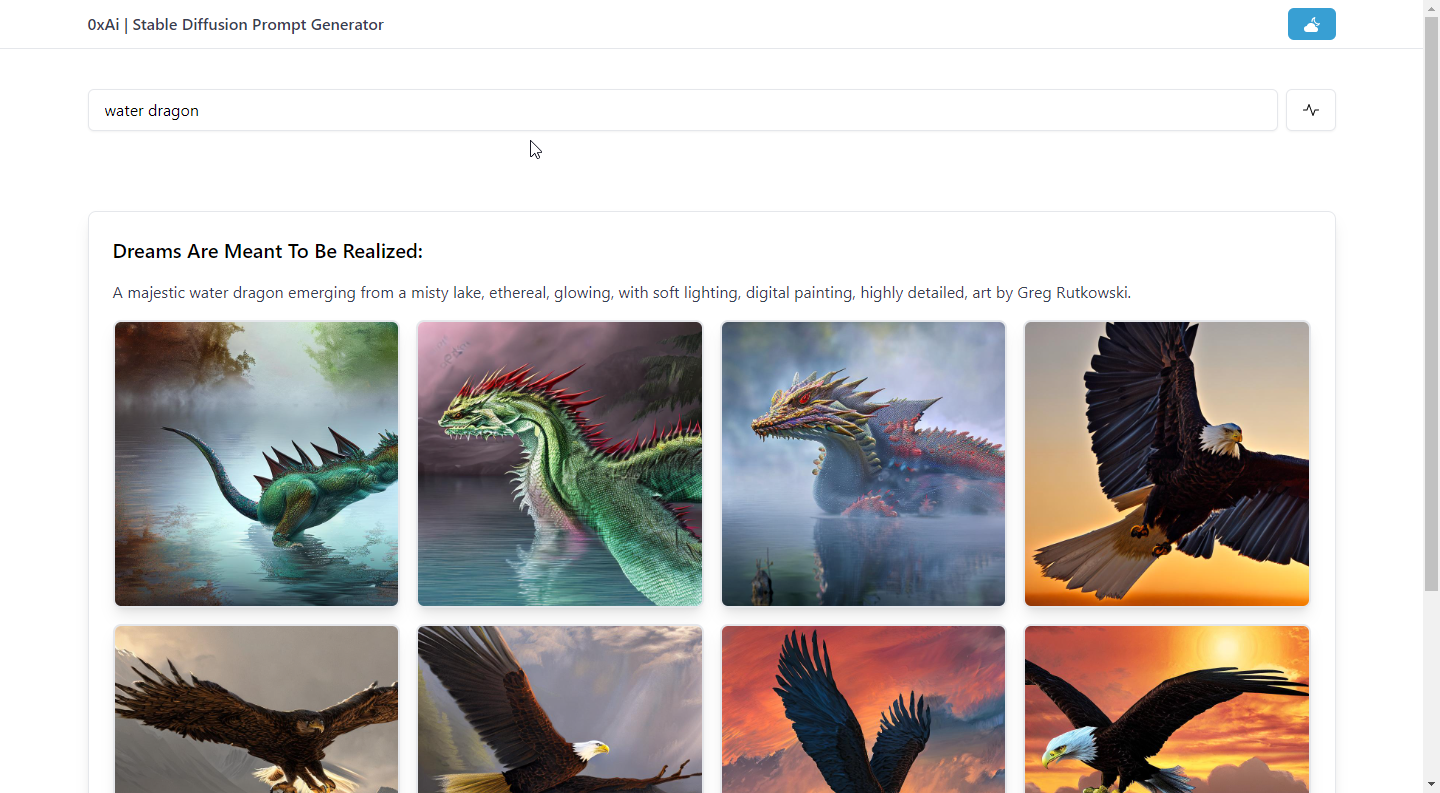Image resolution: width=1440 pixels, height=793 pixels.
Task: Click the scrollbar up arrow
Action: [1431, 8]
